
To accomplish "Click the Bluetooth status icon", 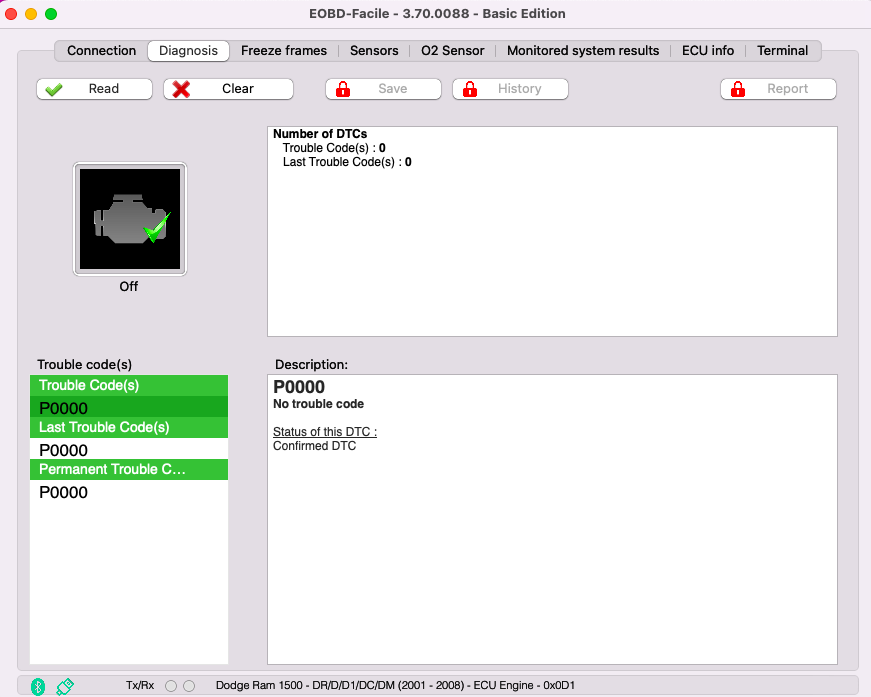I will pyautogui.click(x=38, y=686).
